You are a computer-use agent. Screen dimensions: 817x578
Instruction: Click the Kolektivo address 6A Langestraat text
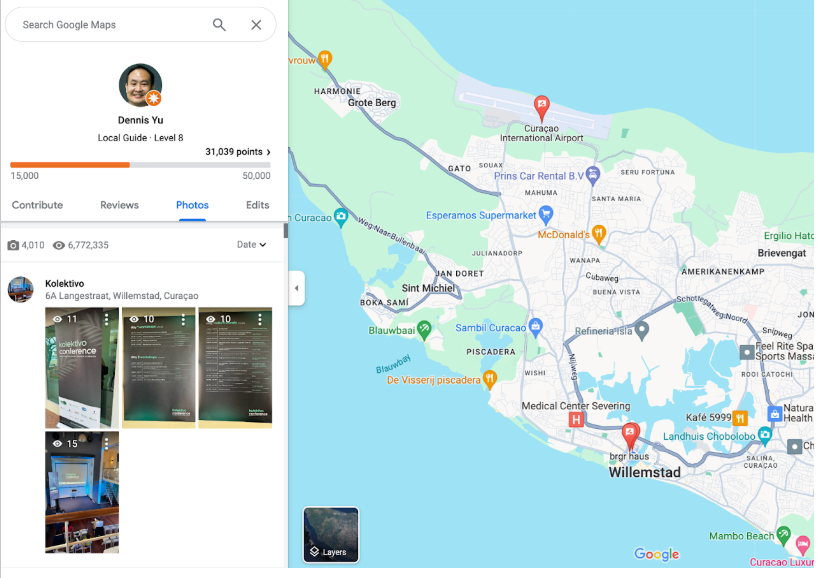[x=121, y=296]
